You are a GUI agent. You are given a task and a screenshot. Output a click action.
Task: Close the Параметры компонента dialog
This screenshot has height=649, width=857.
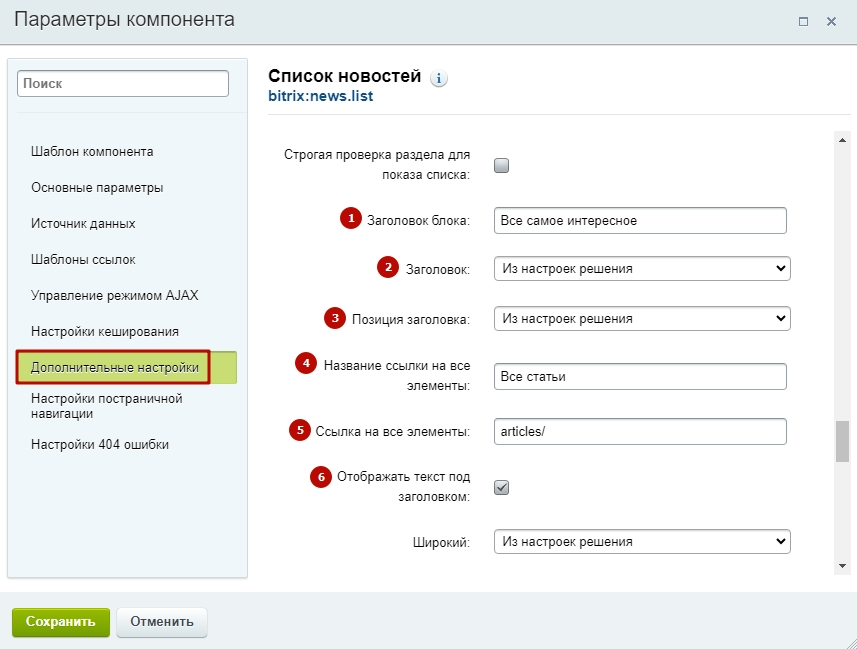[x=831, y=21]
